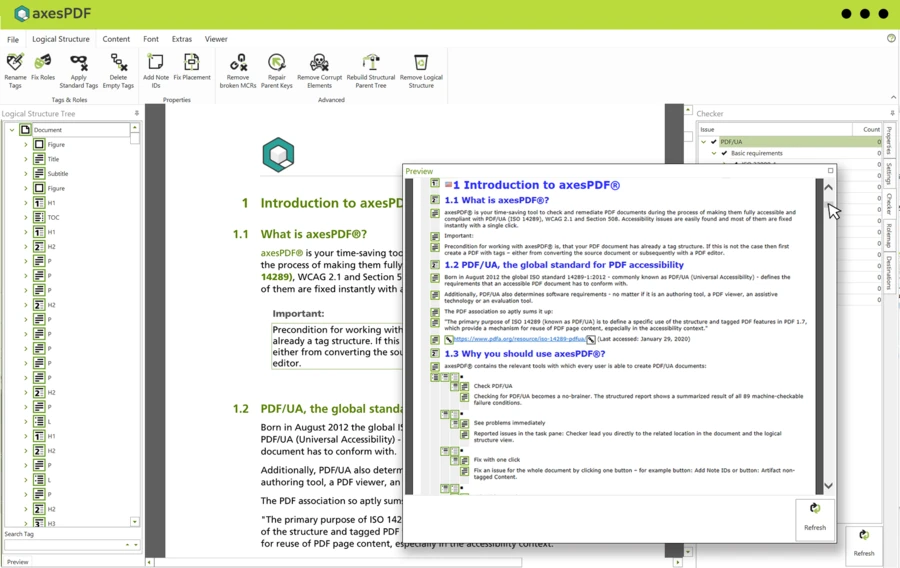Click the help icon in menu bar
The width and height of the screenshot is (900, 568).
click(891, 38)
